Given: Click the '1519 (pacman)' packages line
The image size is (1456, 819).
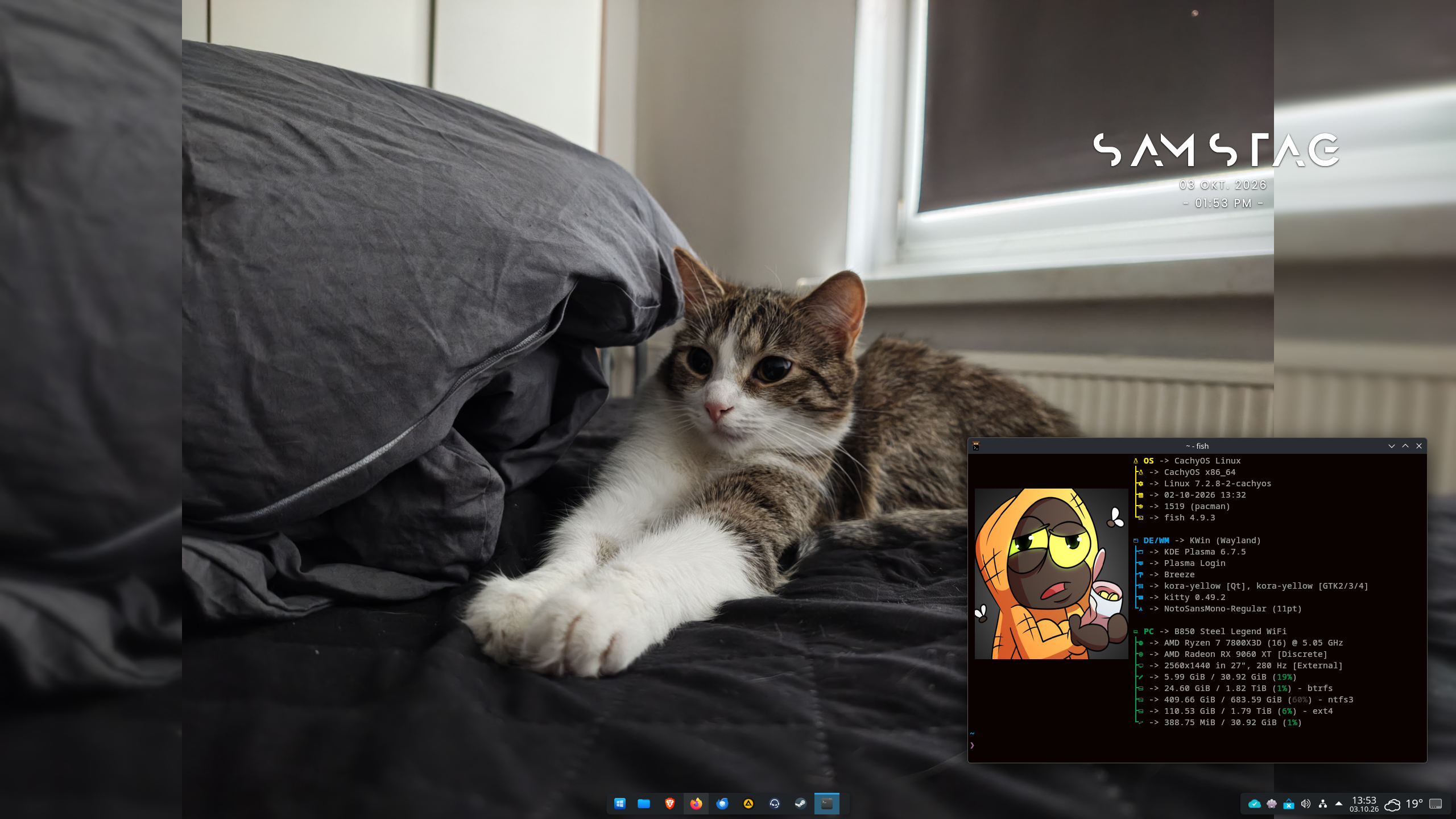Looking at the screenshot, I should [x=1197, y=506].
